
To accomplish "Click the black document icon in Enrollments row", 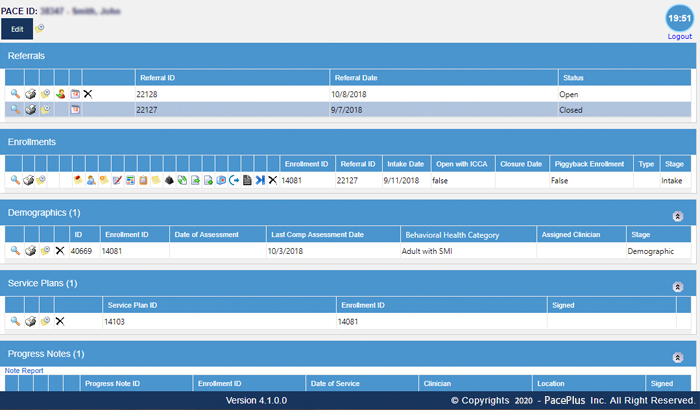I will pos(247,180).
